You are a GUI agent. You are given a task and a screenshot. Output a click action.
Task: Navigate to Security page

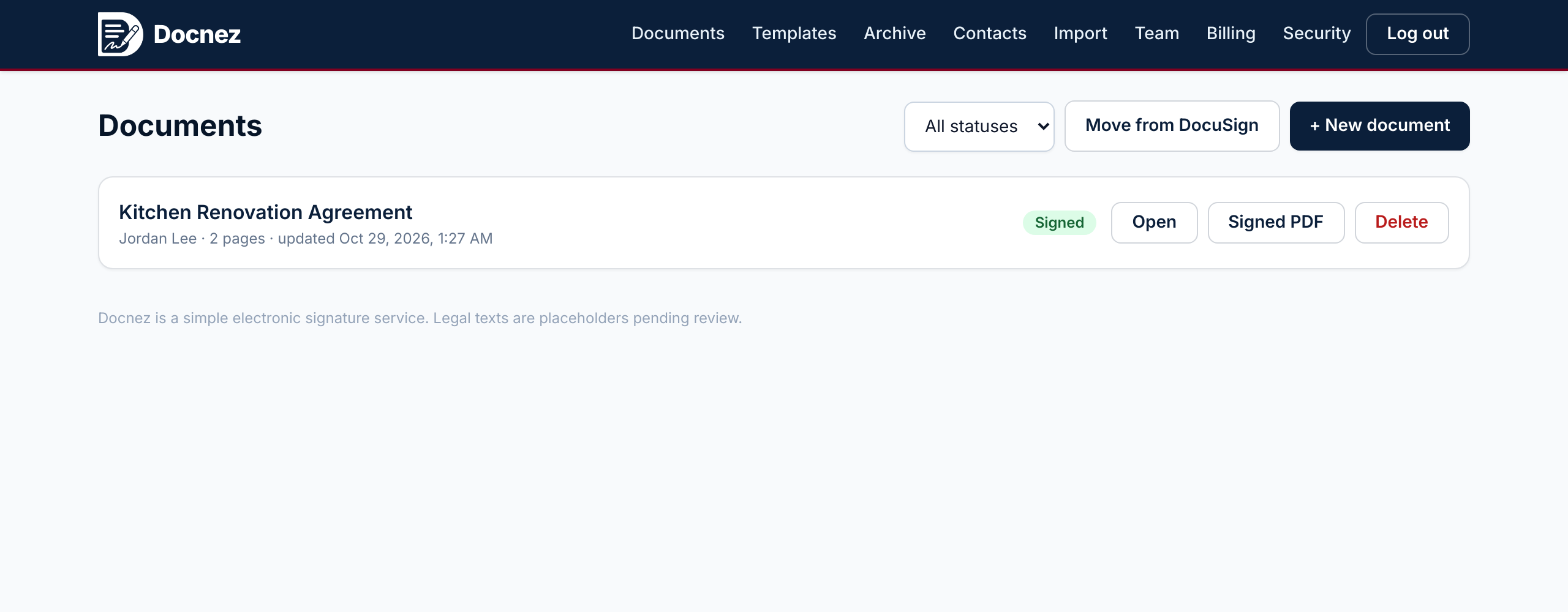(x=1317, y=34)
